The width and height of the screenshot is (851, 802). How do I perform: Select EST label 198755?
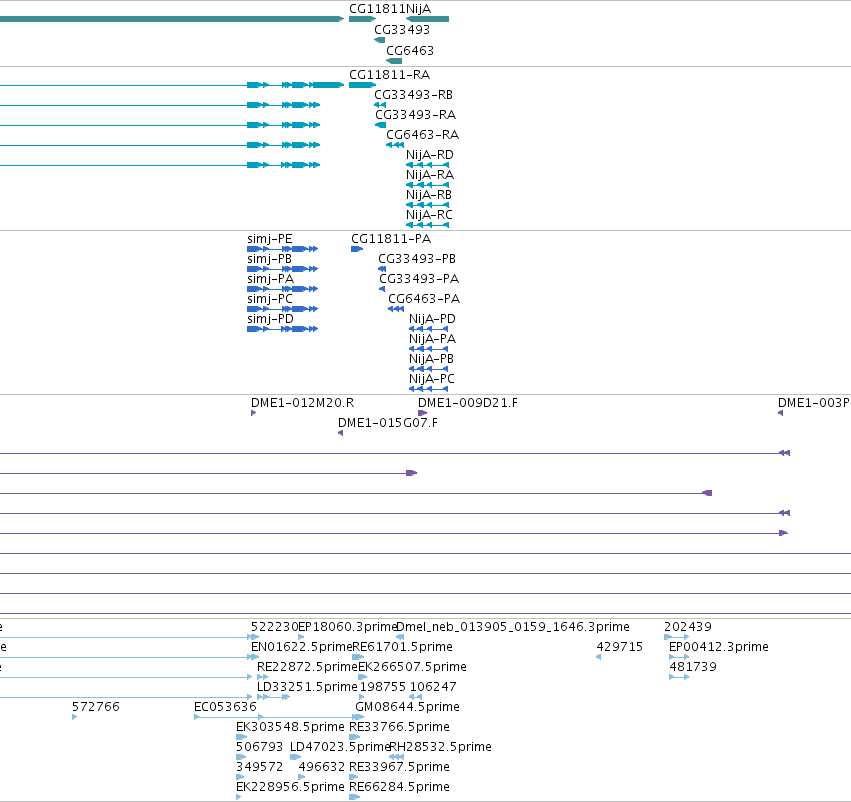pos(382,687)
